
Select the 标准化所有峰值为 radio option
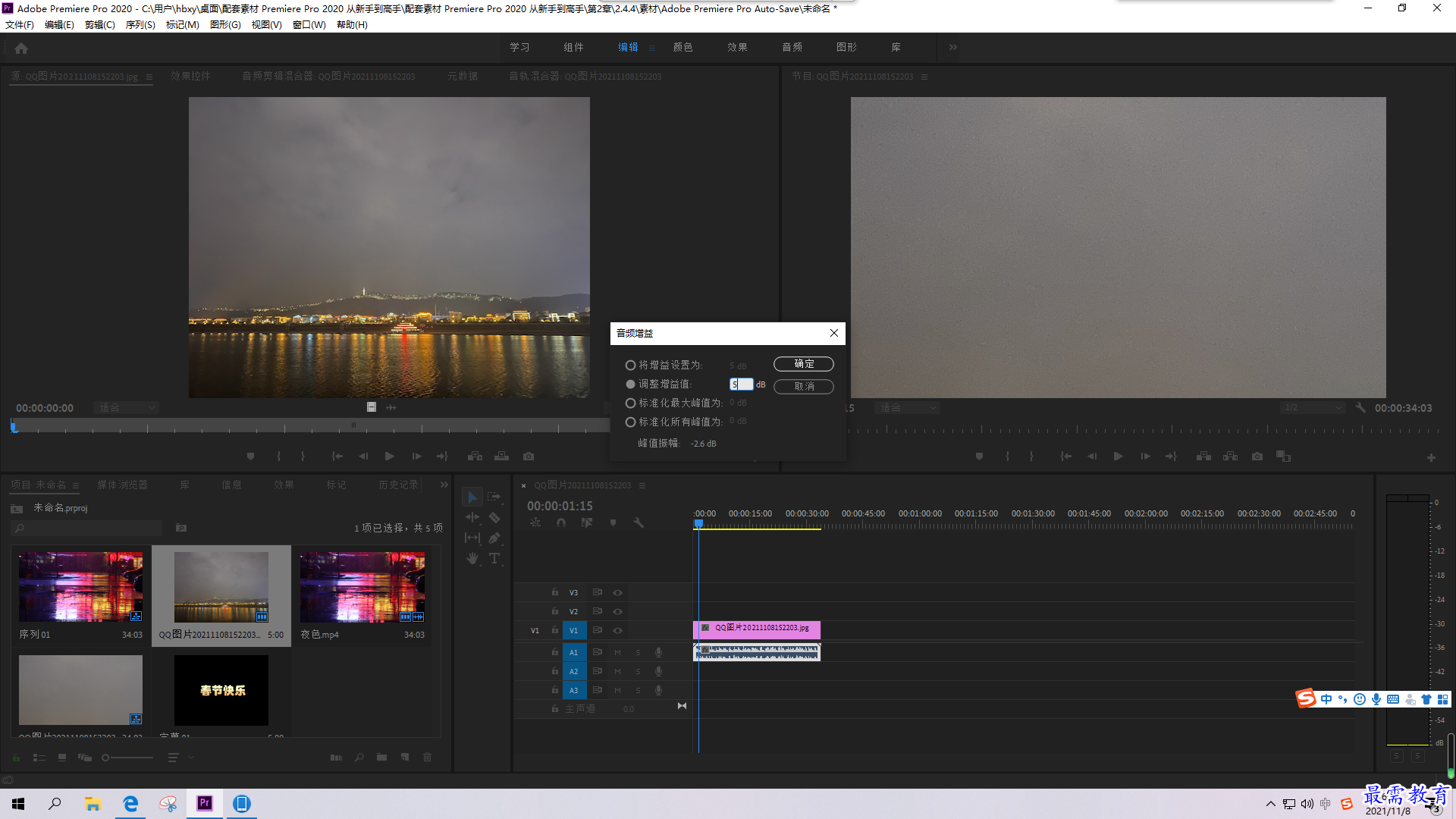pos(630,422)
